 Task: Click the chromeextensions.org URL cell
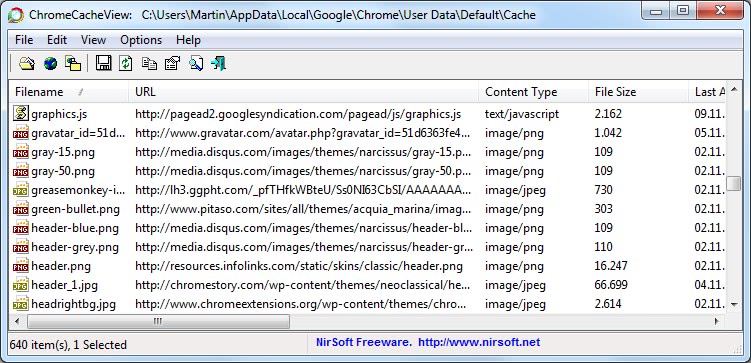pyautogui.click(x=301, y=304)
